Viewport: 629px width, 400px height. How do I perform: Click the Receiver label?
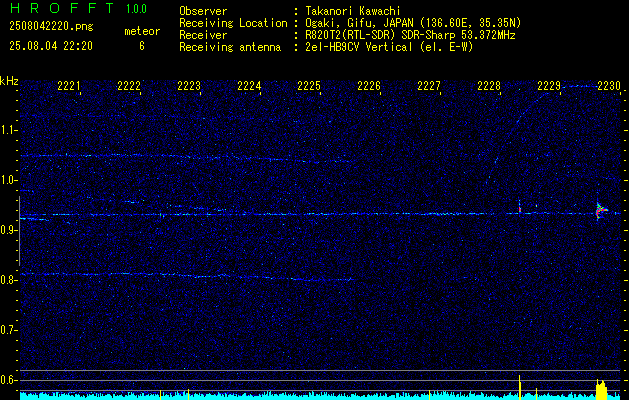[203, 35]
